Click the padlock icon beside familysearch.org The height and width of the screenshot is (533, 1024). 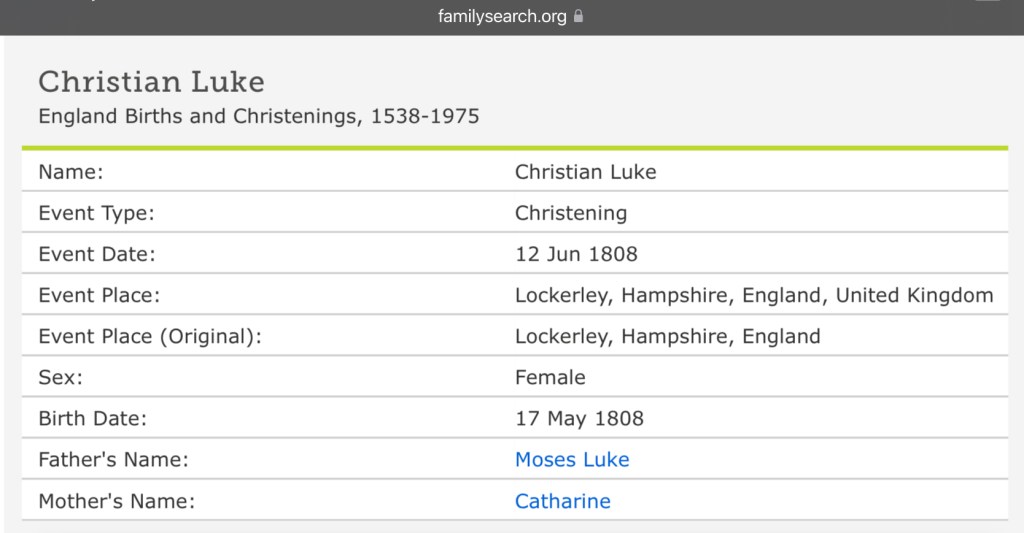578,16
